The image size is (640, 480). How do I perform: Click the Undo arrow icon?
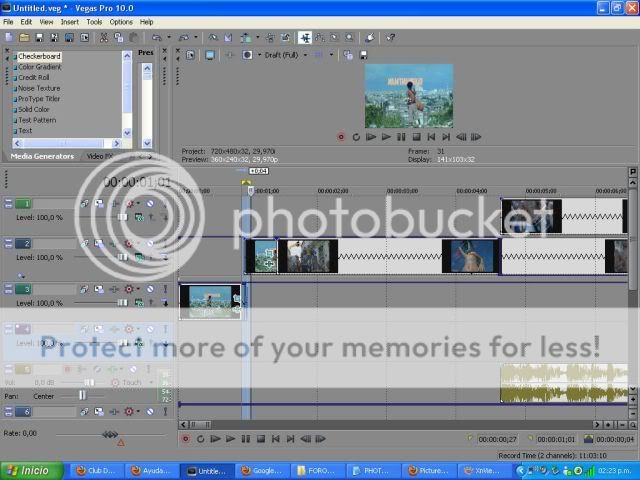pos(157,38)
